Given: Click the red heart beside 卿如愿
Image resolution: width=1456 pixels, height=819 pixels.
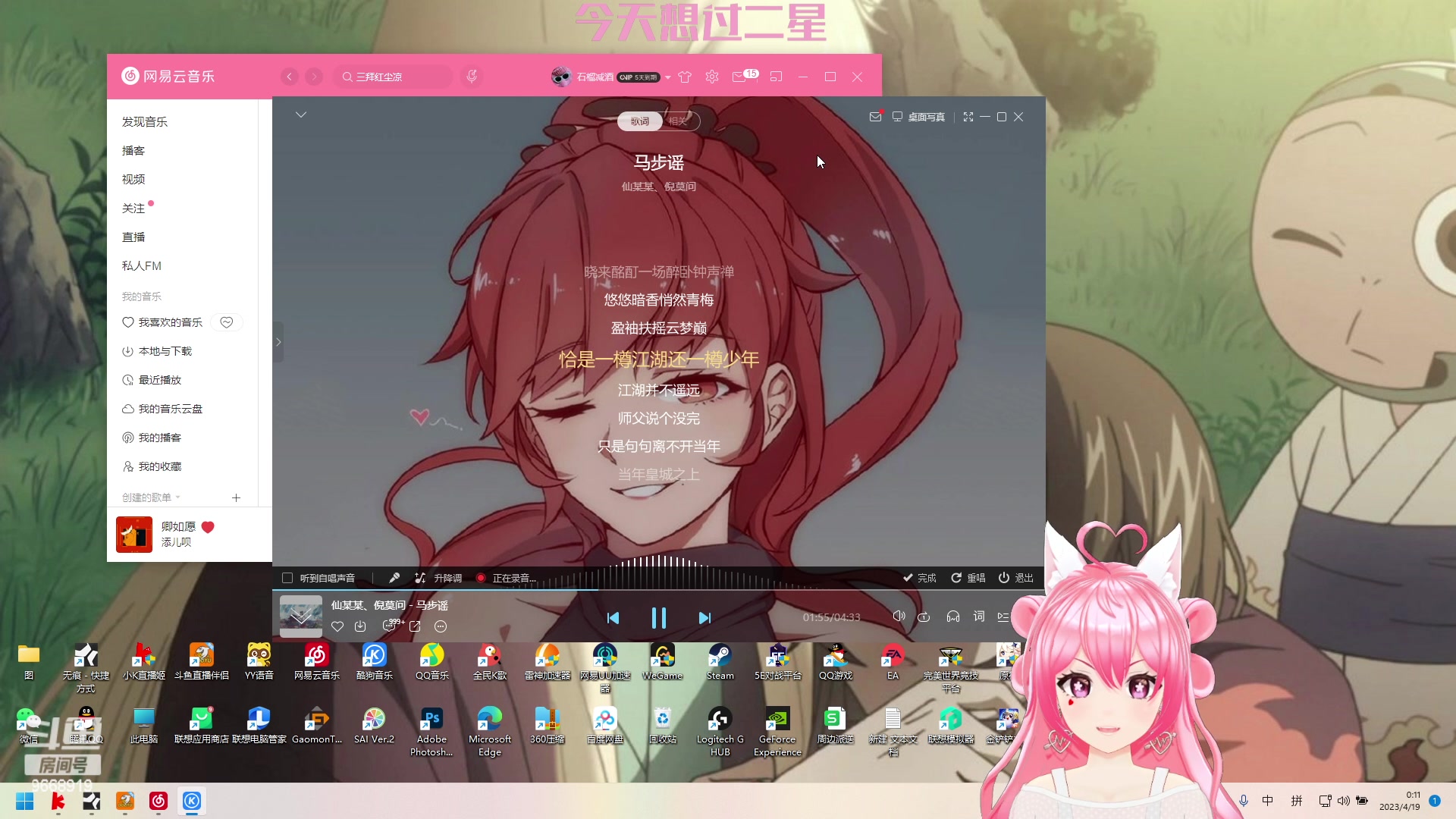Looking at the screenshot, I should [208, 527].
